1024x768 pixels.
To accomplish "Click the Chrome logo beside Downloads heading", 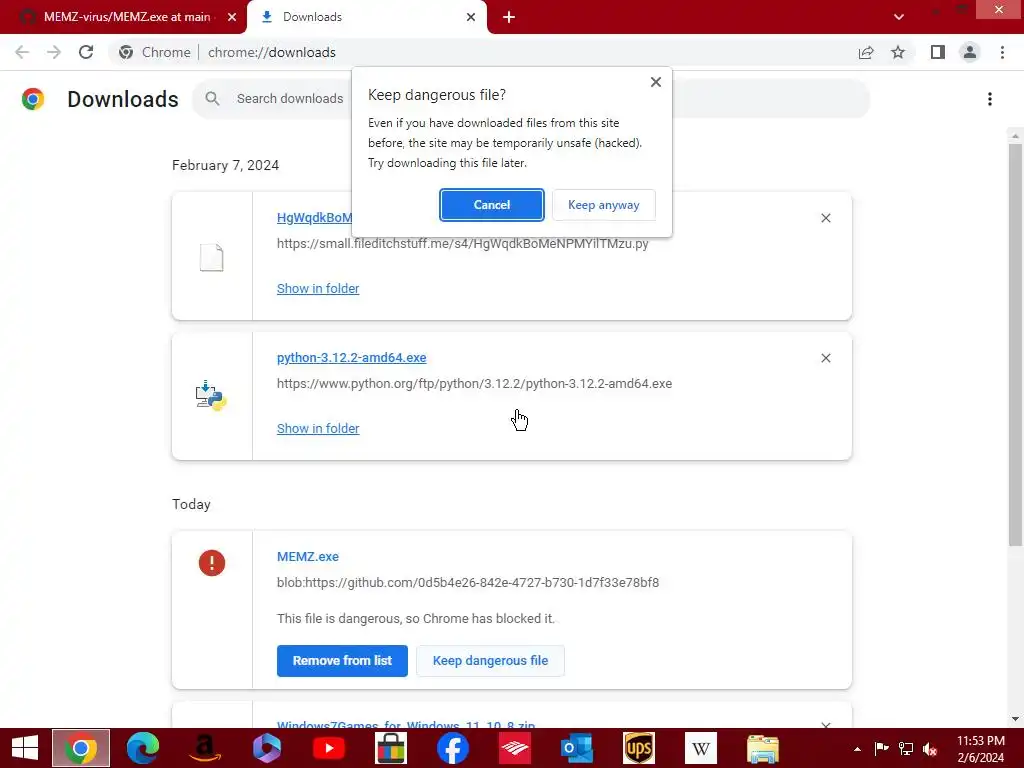I will (x=33, y=99).
